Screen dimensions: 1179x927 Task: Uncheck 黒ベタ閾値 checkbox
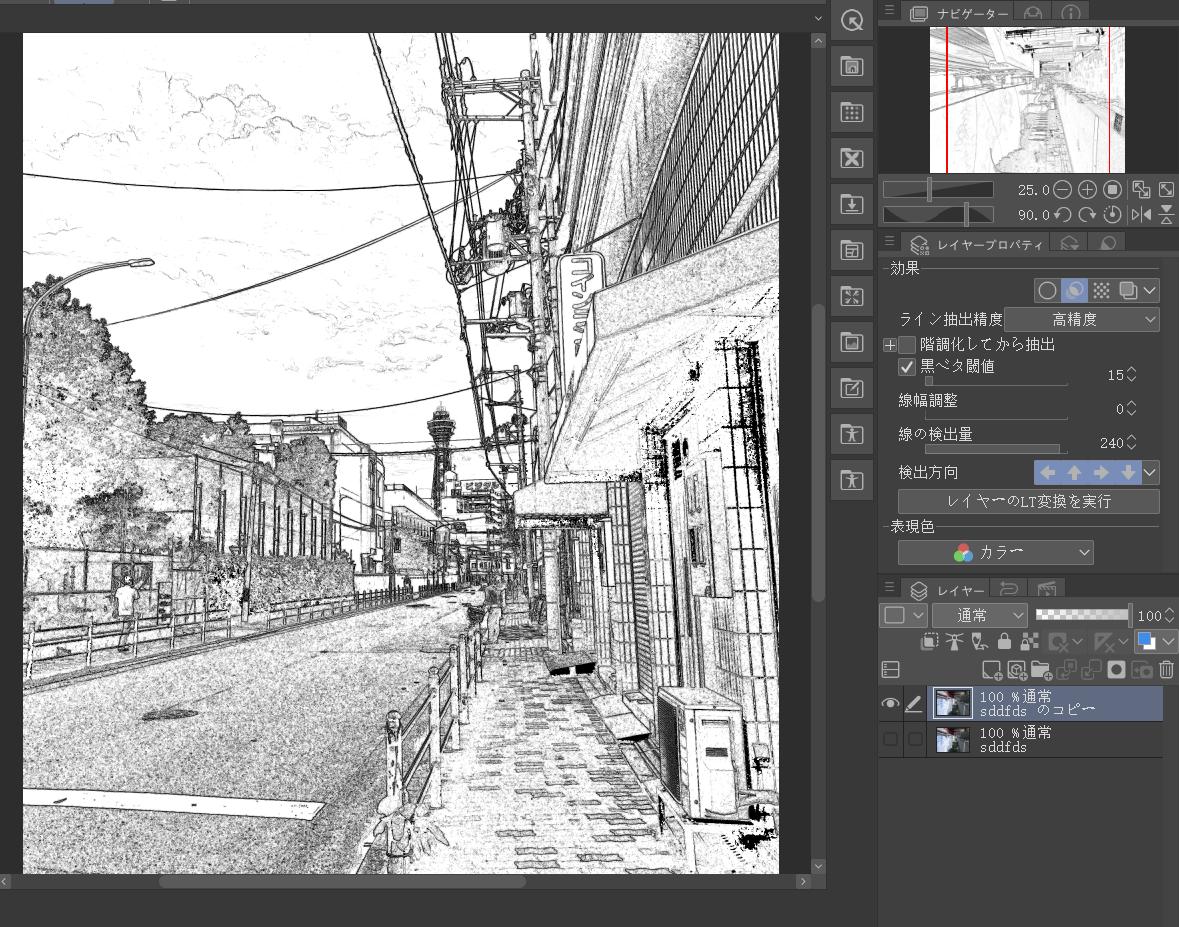pyautogui.click(x=908, y=367)
